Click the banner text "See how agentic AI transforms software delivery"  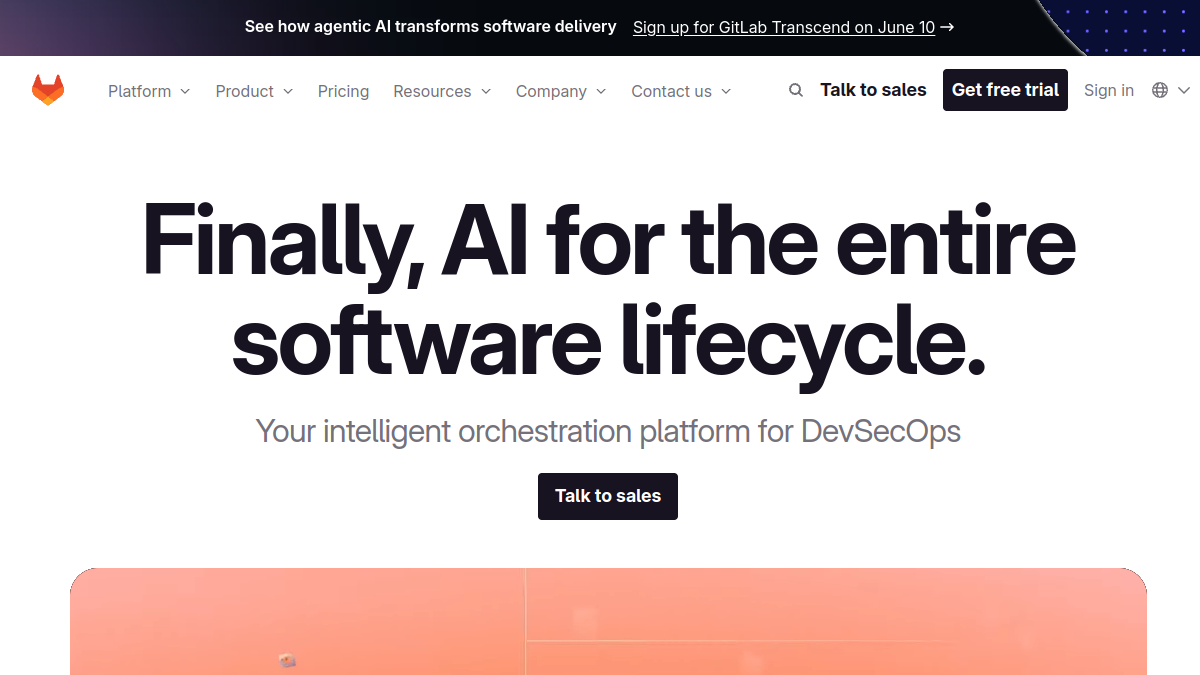tap(430, 27)
